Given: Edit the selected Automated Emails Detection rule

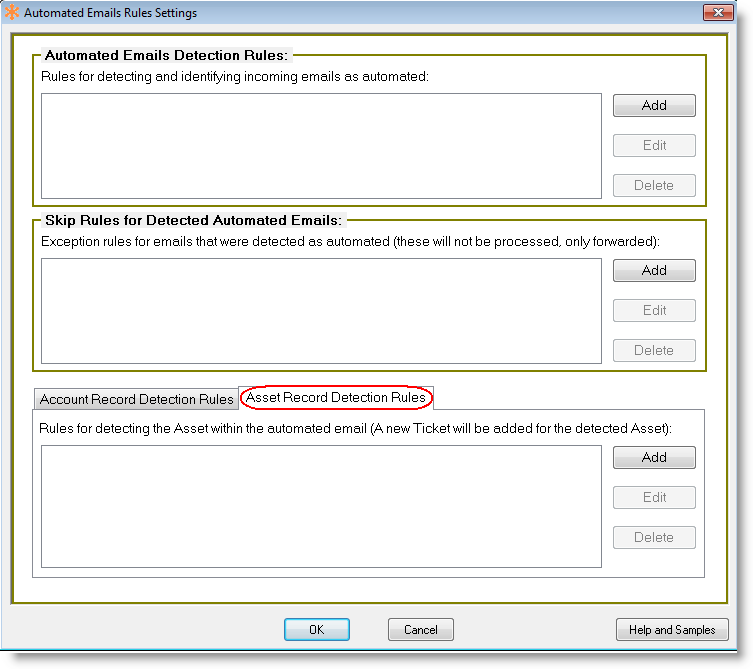Looking at the screenshot, I should point(654,145).
